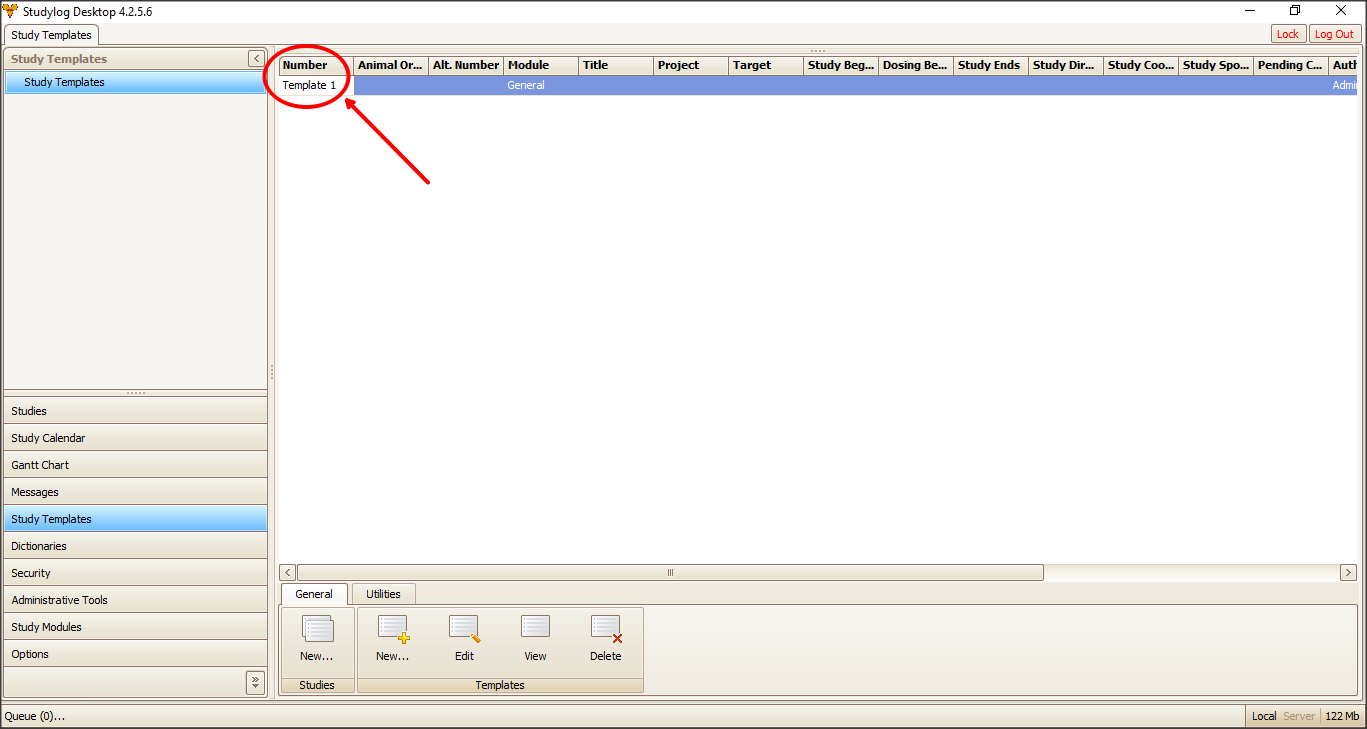Sort by the Study Ends column header
Screen dimensions: 1367x729
pyautogui.click(x=991, y=65)
